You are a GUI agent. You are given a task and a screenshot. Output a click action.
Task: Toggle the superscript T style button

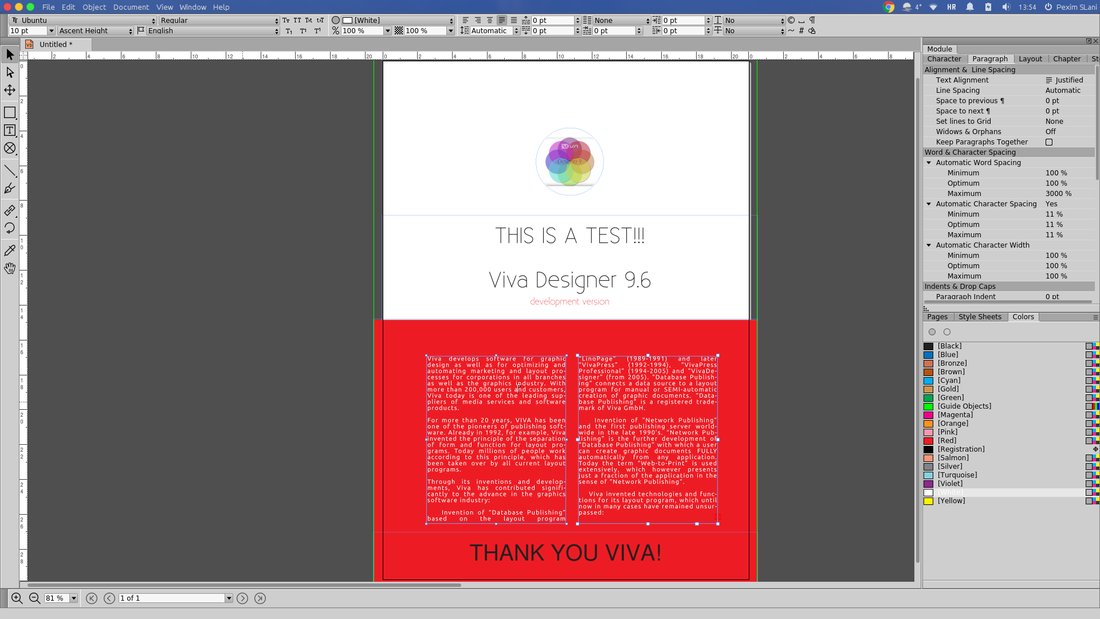tap(303, 31)
